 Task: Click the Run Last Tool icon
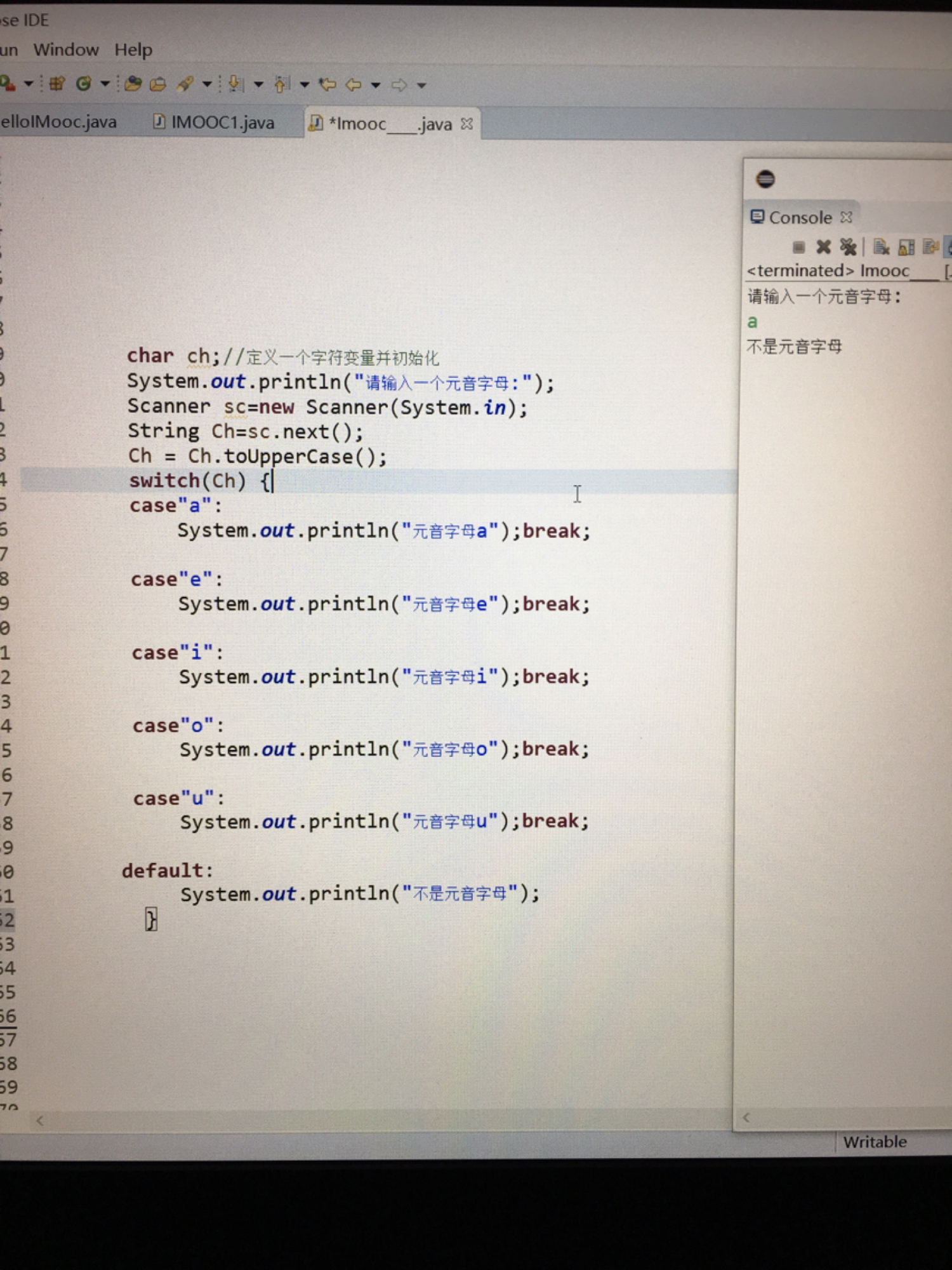pos(7,83)
